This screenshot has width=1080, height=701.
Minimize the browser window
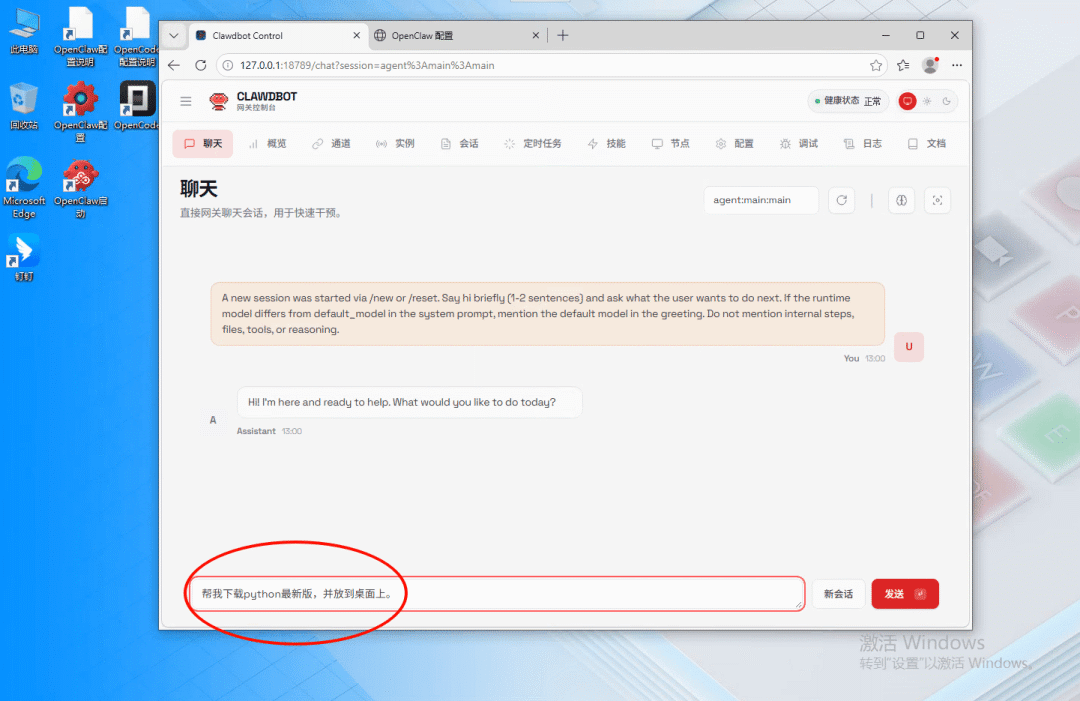coord(886,36)
